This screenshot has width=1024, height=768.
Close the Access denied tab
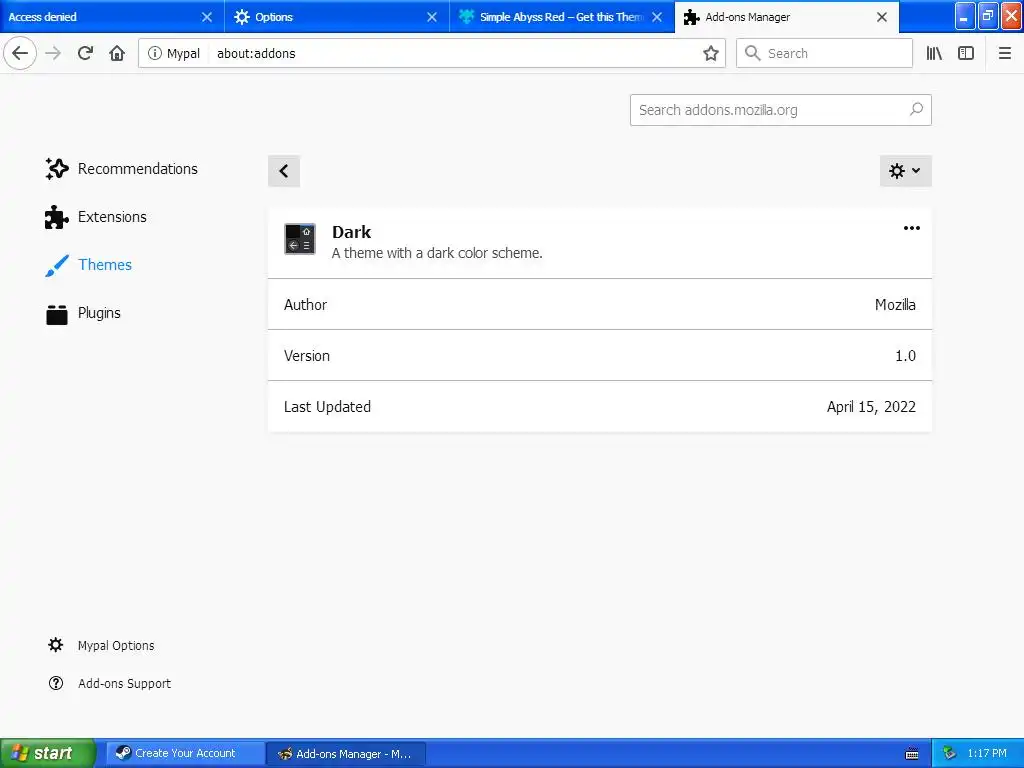click(x=206, y=17)
